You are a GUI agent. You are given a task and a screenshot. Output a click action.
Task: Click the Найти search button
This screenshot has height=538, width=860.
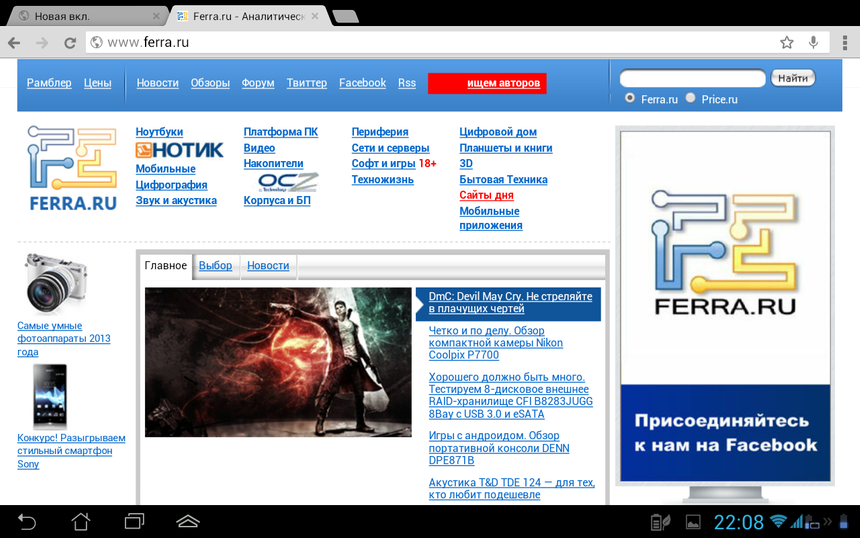coord(793,78)
